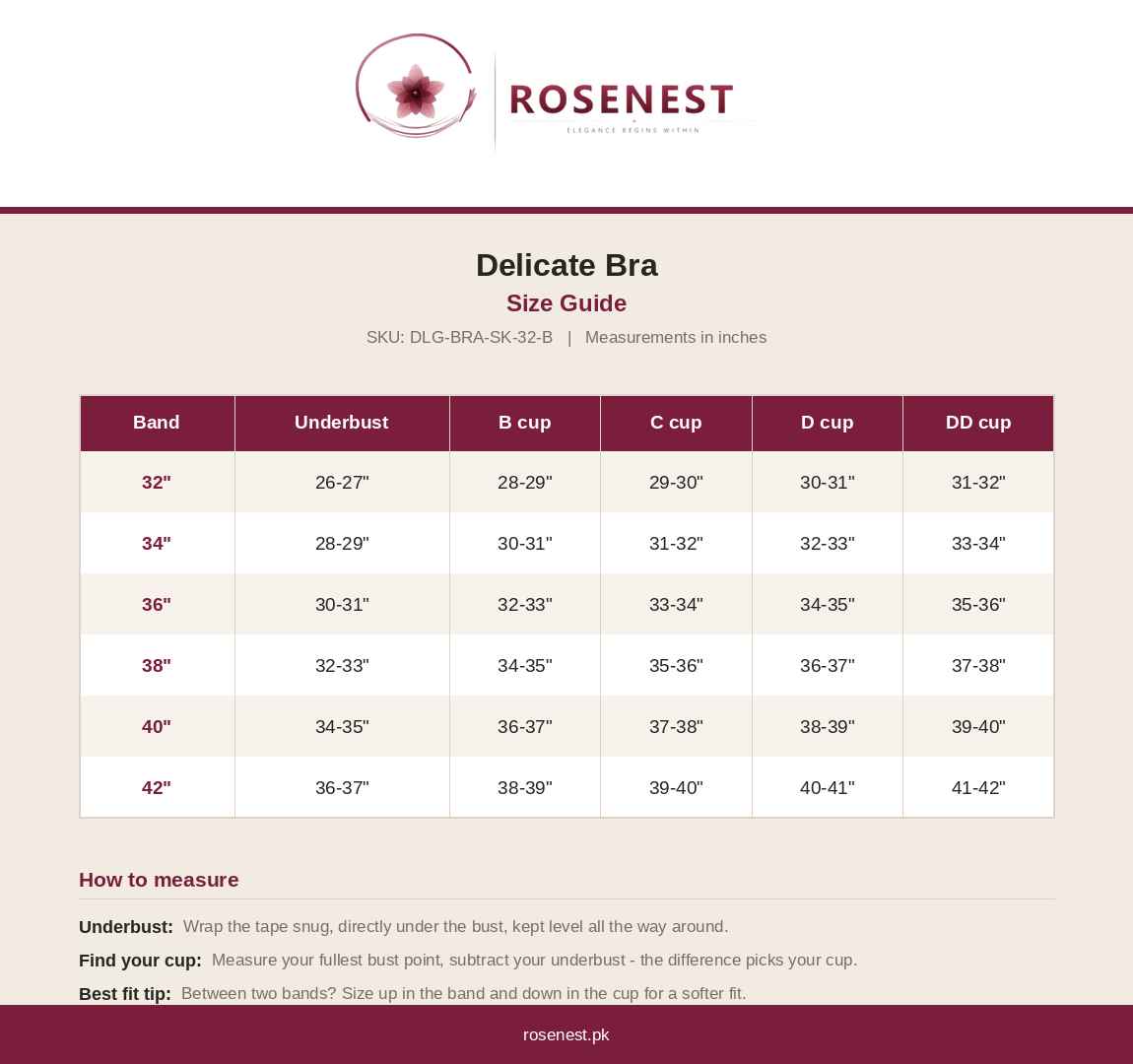The image size is (1133, 1064).
Task: Click the SKU DLG-BRA-SK-32-B text
Action: point(459,337)
